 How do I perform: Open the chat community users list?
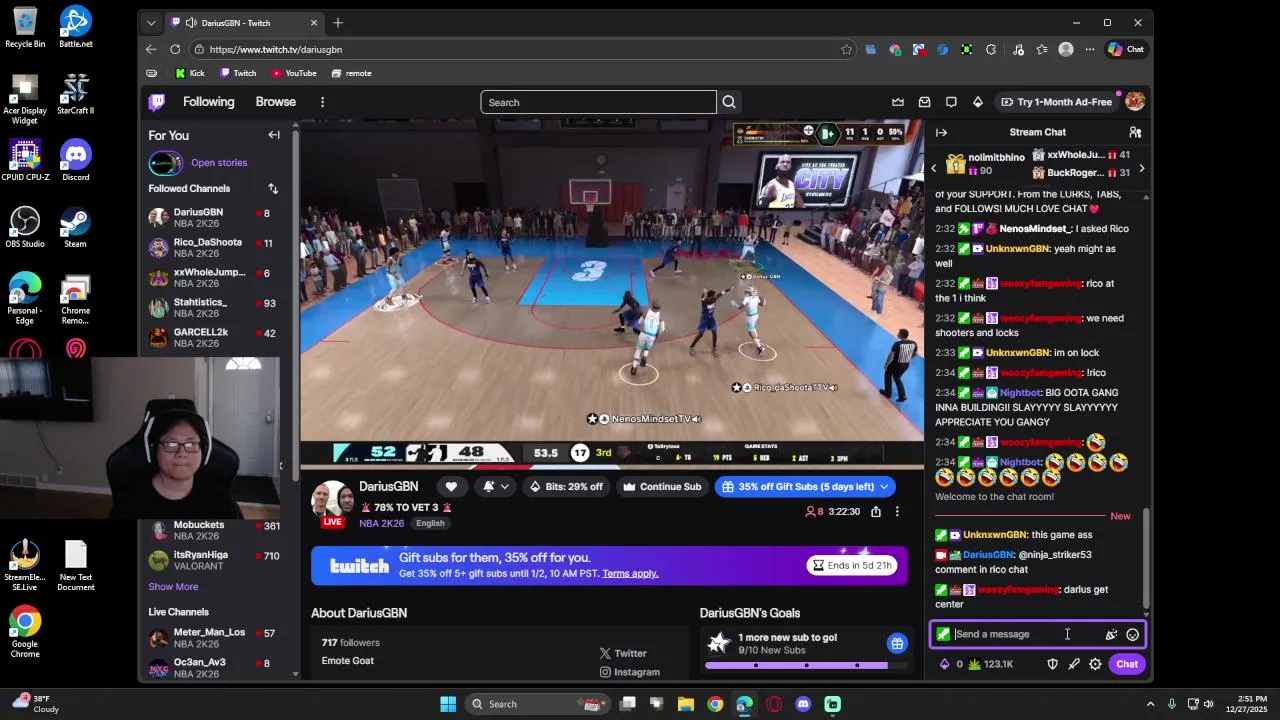click(x=1135, y=132)
